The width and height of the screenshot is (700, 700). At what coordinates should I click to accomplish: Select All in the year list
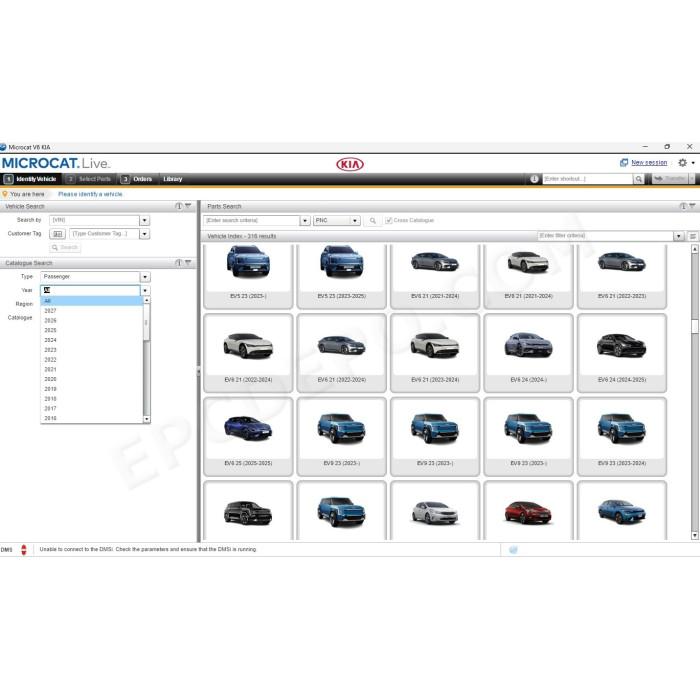click(x=92, y=301)
